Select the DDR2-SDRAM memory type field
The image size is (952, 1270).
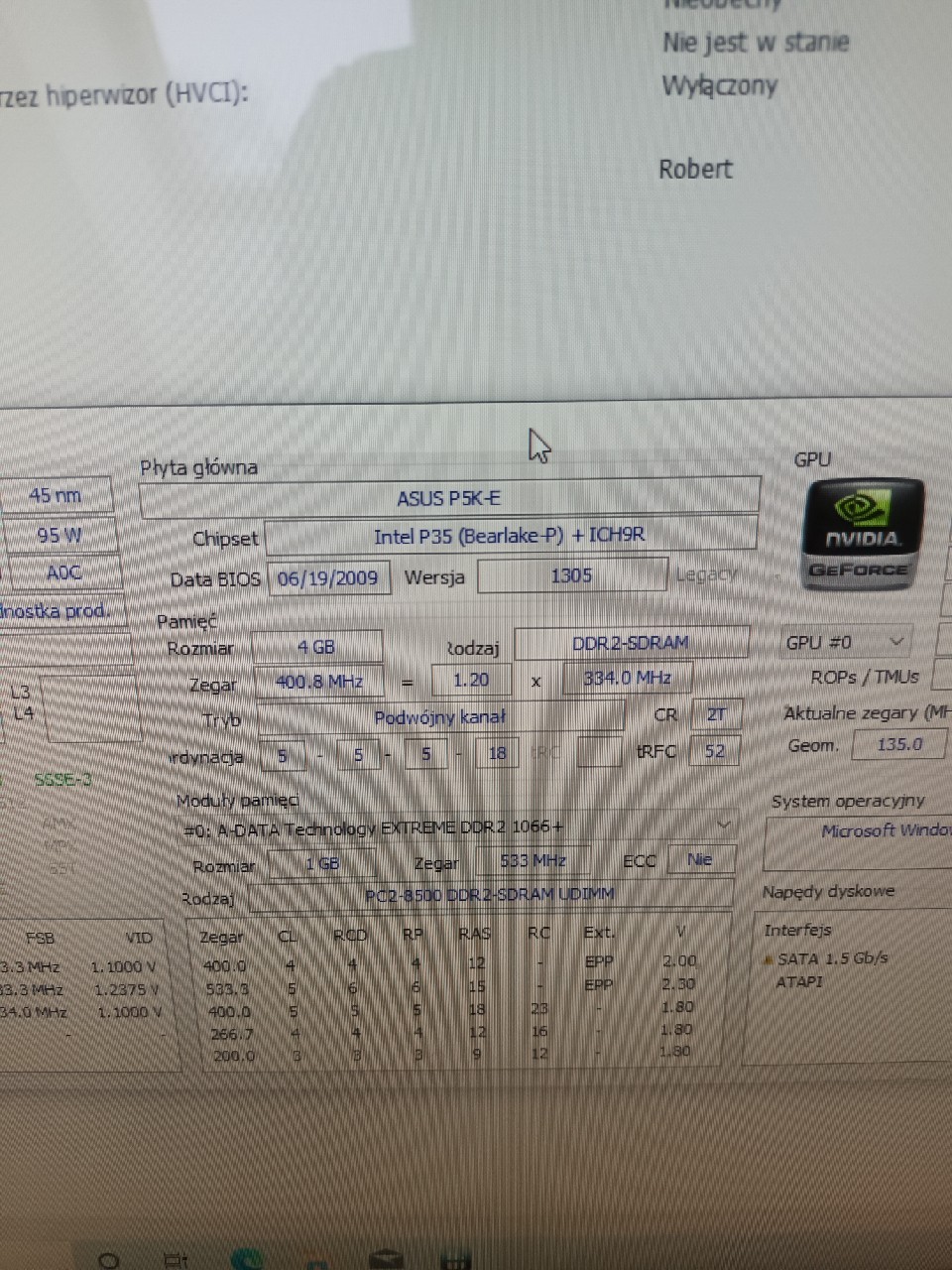point(631,643)
